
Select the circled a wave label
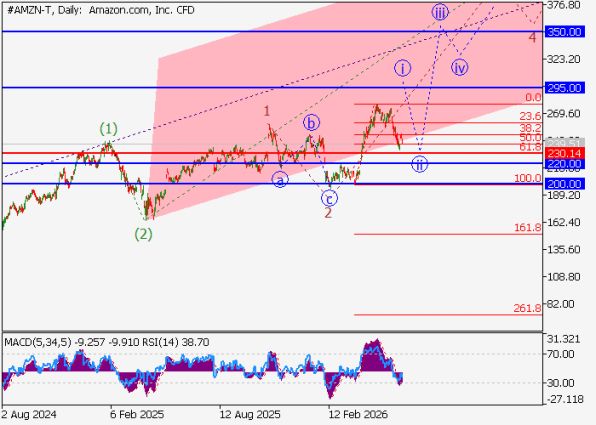280,180
